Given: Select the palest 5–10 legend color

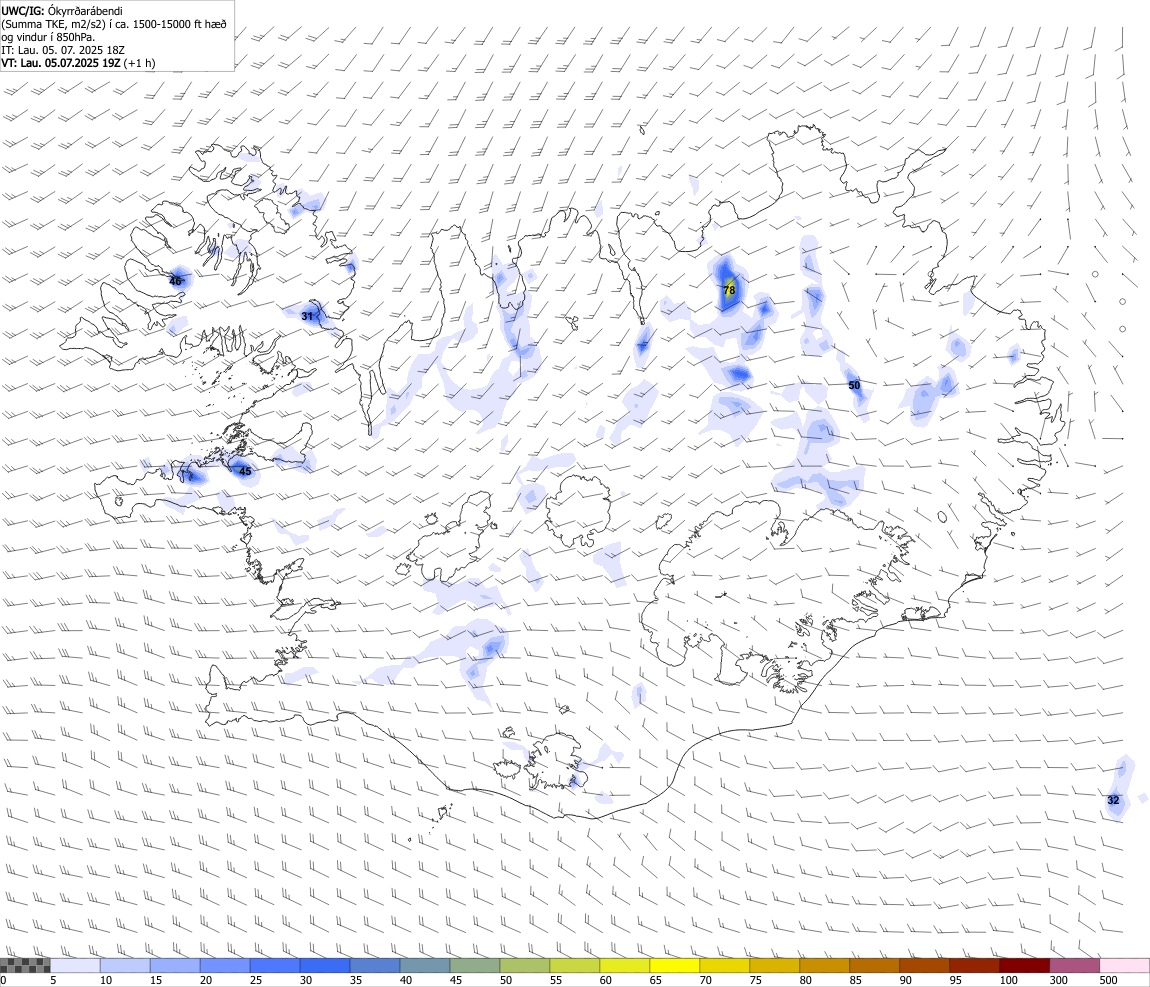Looking at the screenshot, I should coord(75,965).
